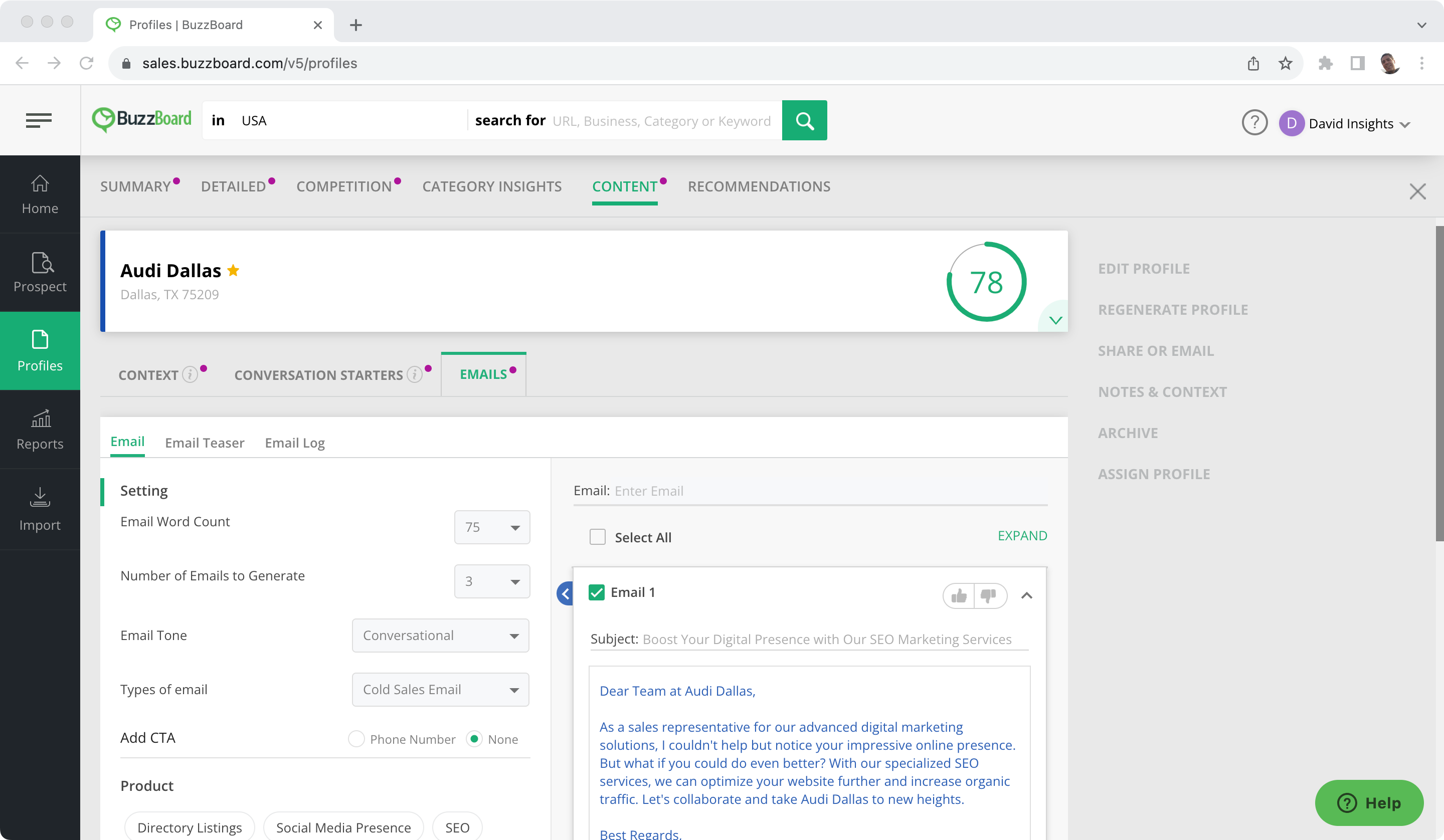Click NOTES & CONTEXT

coord(1162,392)
